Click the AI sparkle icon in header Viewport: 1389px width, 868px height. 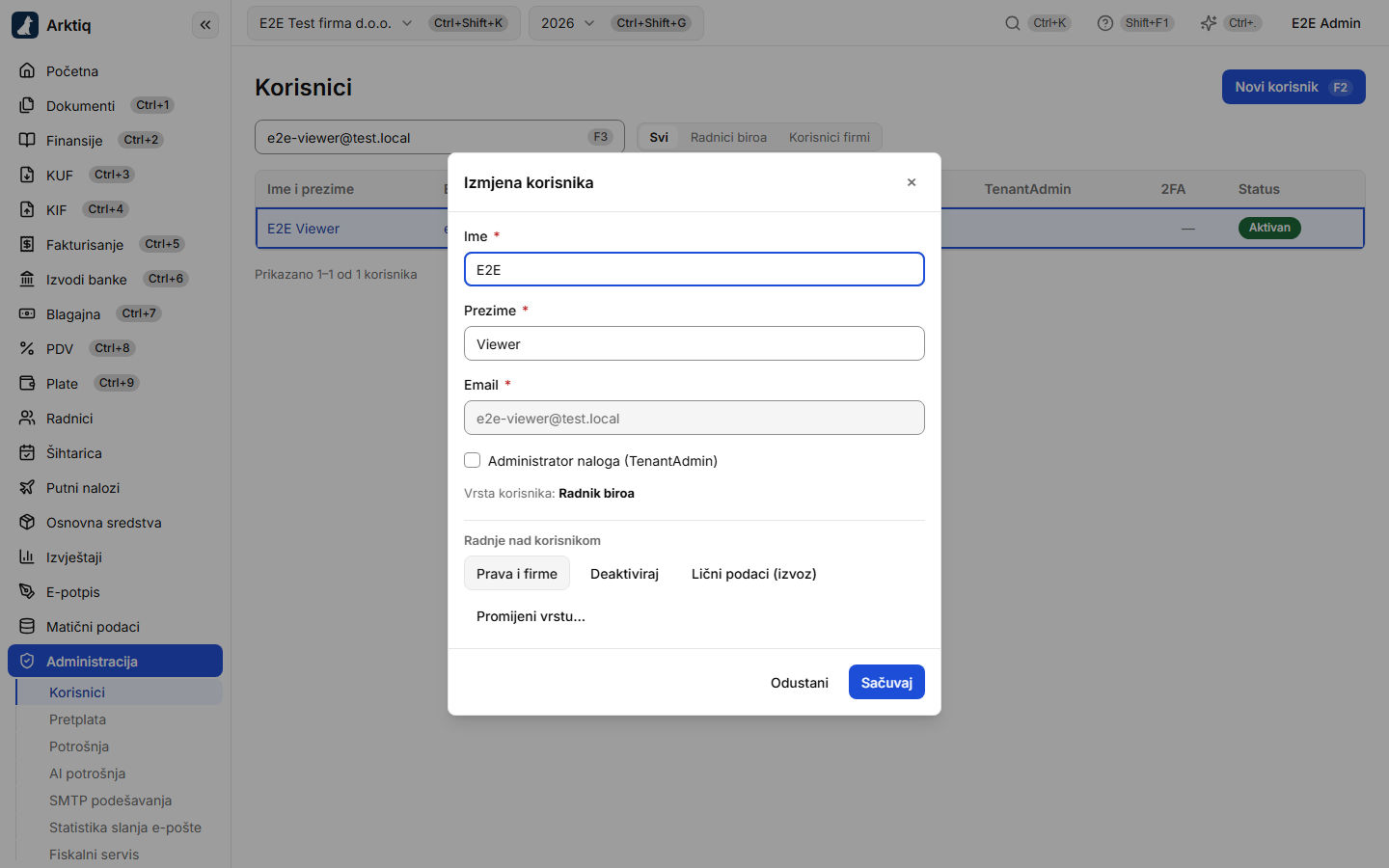click(1209, 23)
